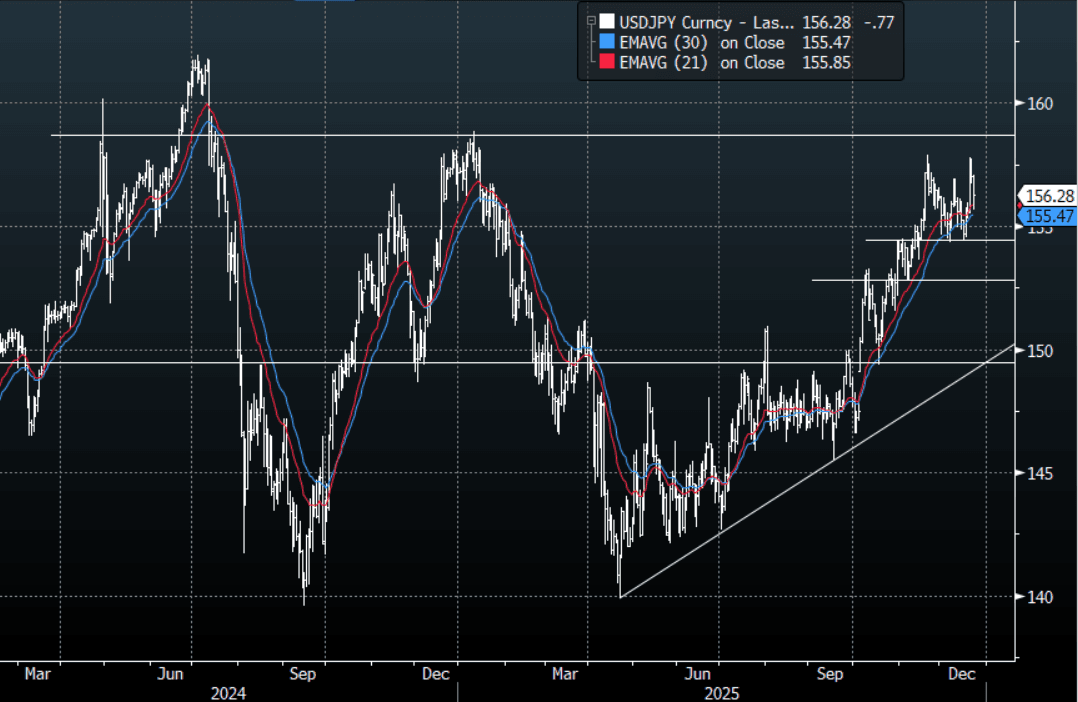Click the 145 label on the price axis

tap(1040, 473)
